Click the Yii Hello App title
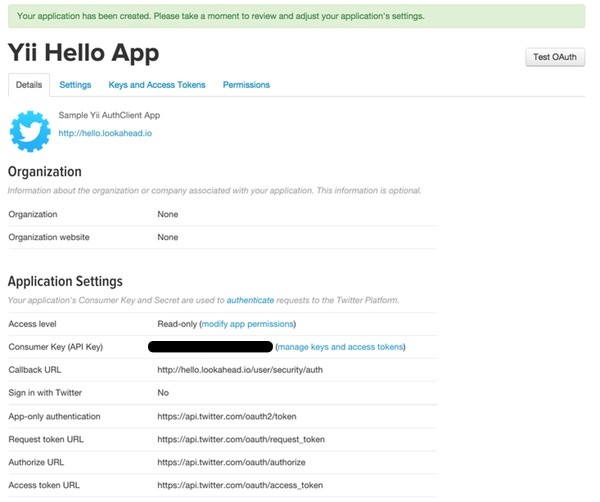The height and width of the screenshot is (502, 600). (x=83, y=52)
